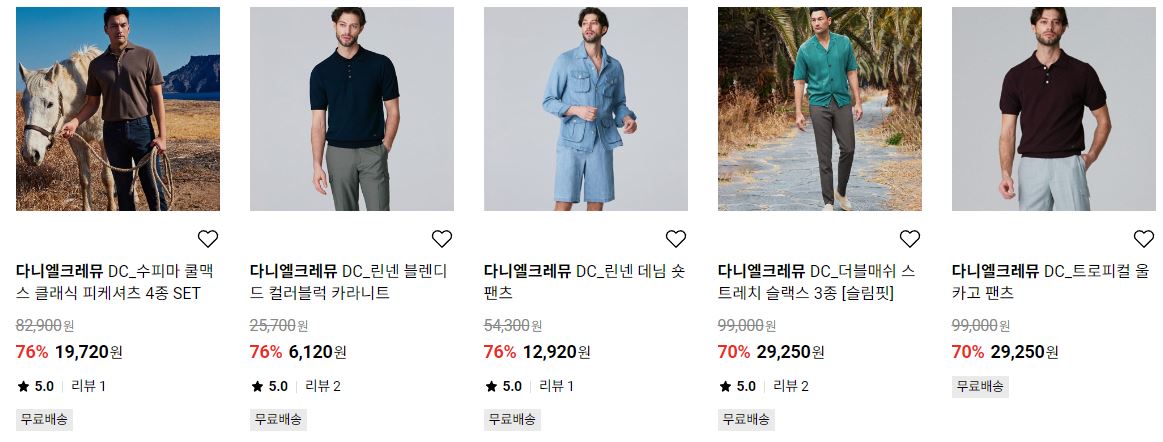Open the 린넨 데님 숏팬츠 title link
The image size is (1163, 442).
coord(584,282)
